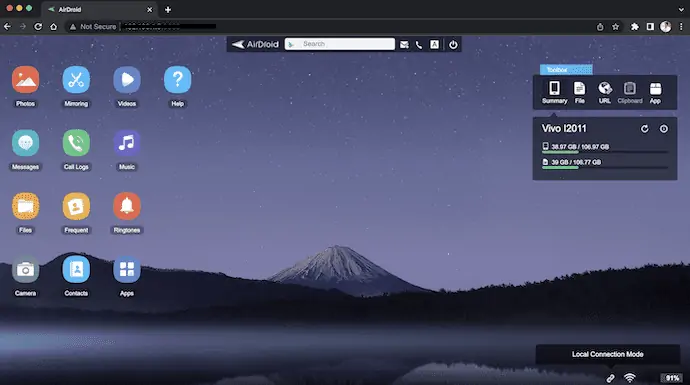
Task: Open a new browser tab
Action: click(x=168, y=9)
